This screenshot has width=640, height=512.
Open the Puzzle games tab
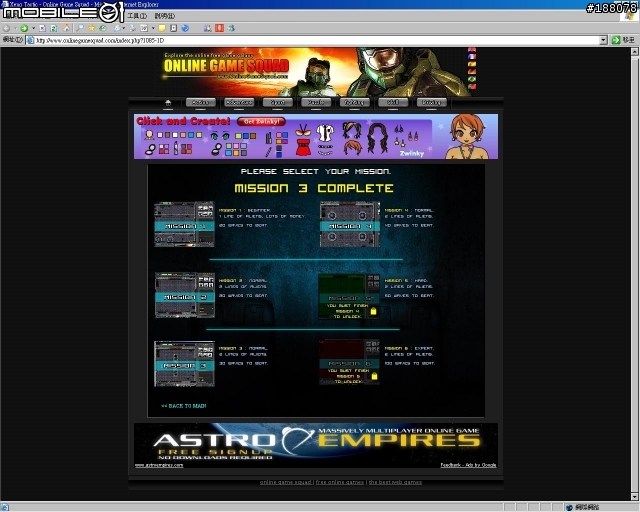click(316, 102)
